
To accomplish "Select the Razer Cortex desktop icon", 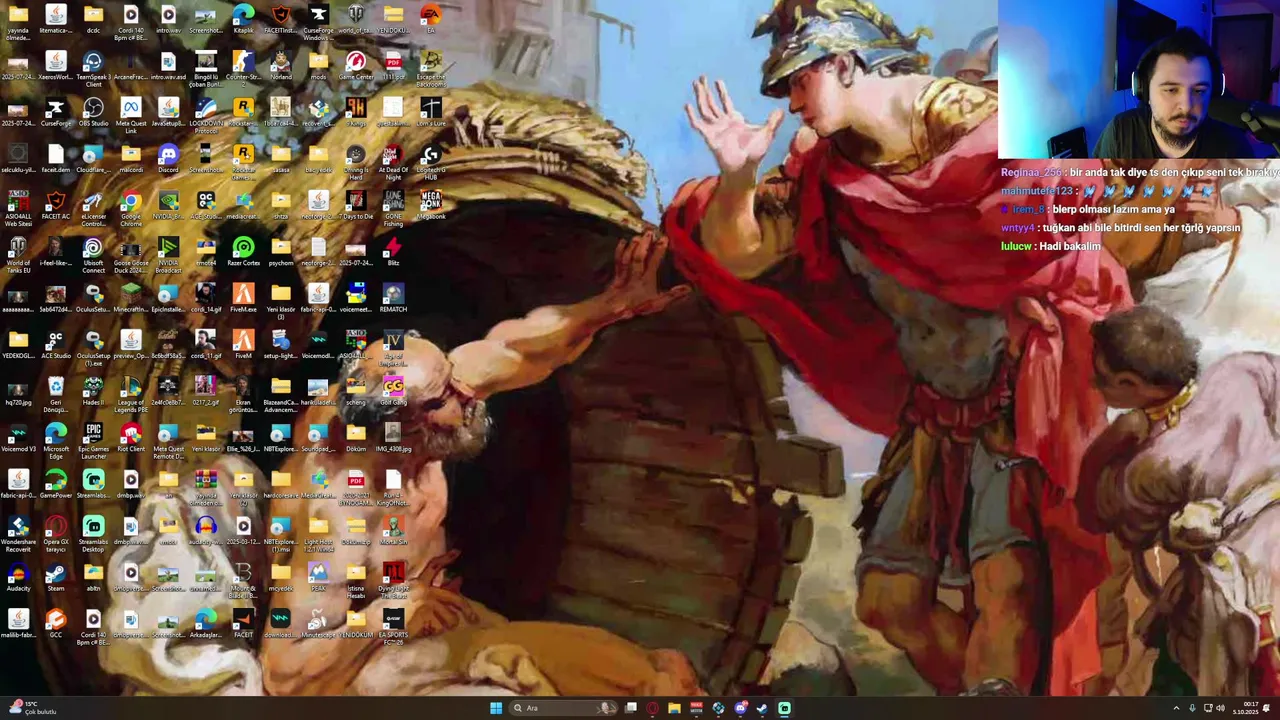I will coord(243,252).
